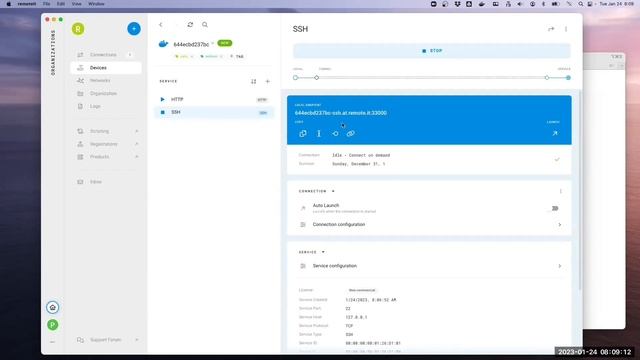Click the third icon in the blue panel's Copy row

[335, 133]
